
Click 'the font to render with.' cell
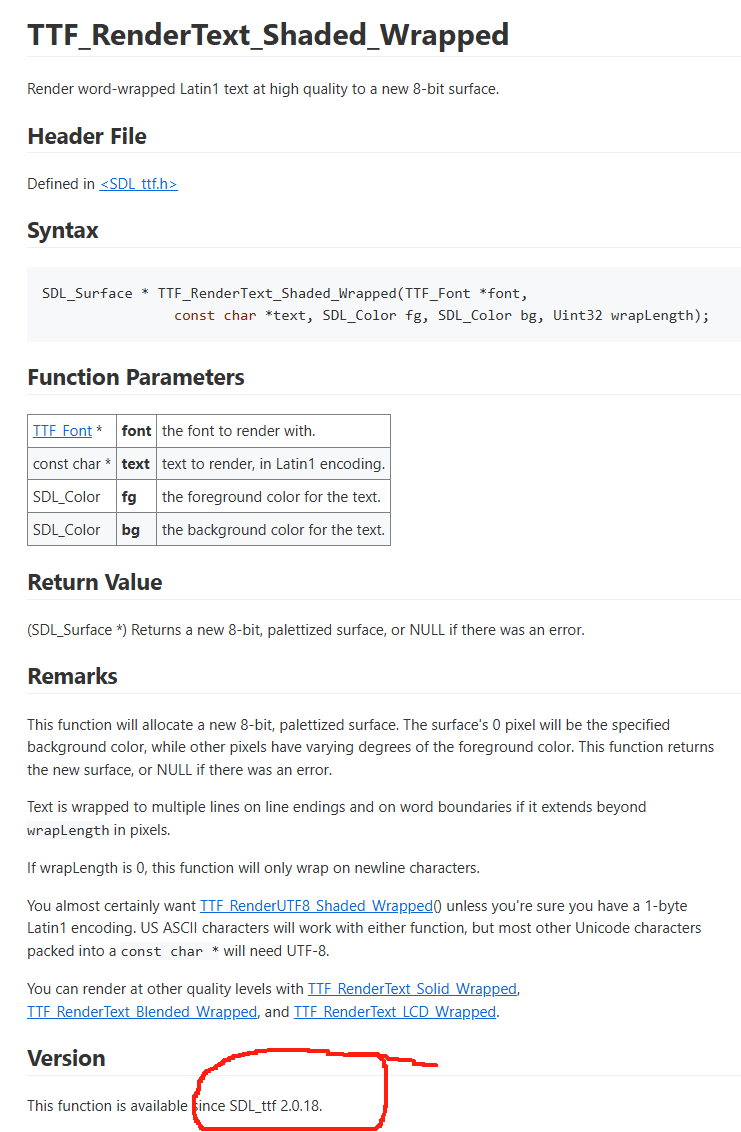(274, 431)
